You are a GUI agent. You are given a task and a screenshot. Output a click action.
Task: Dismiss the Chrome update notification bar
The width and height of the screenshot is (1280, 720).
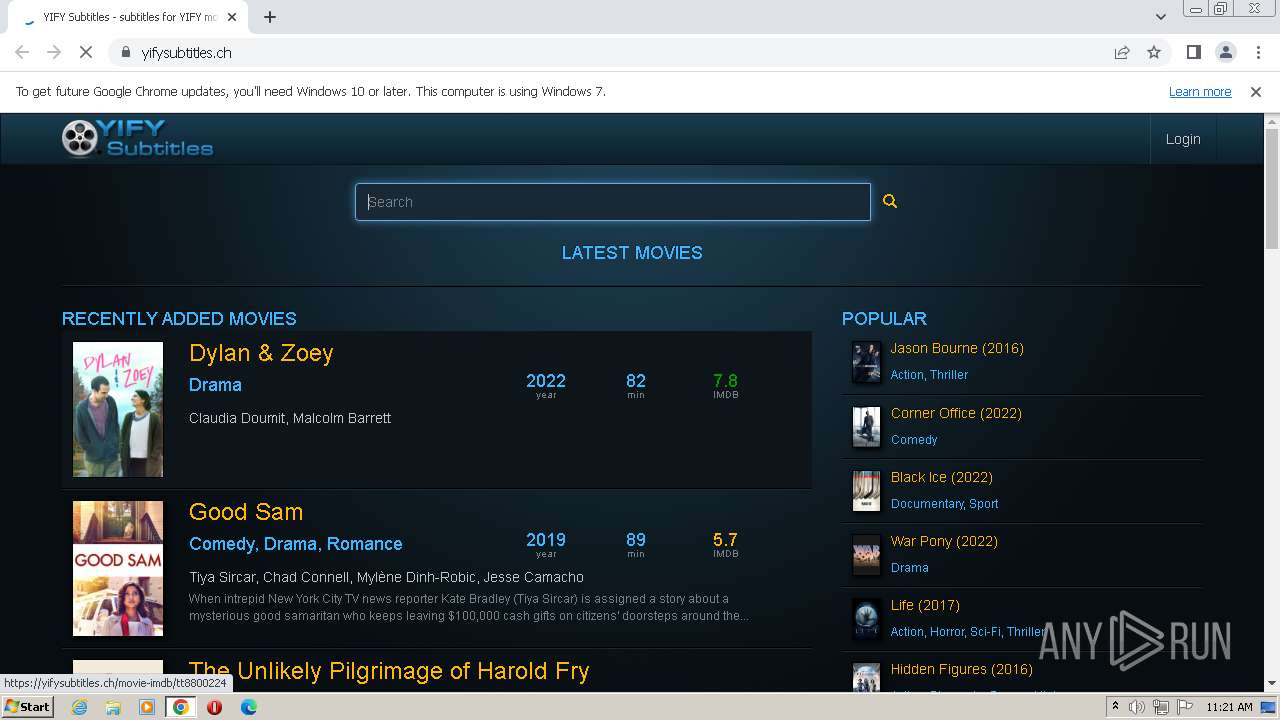click(1256, 91)
